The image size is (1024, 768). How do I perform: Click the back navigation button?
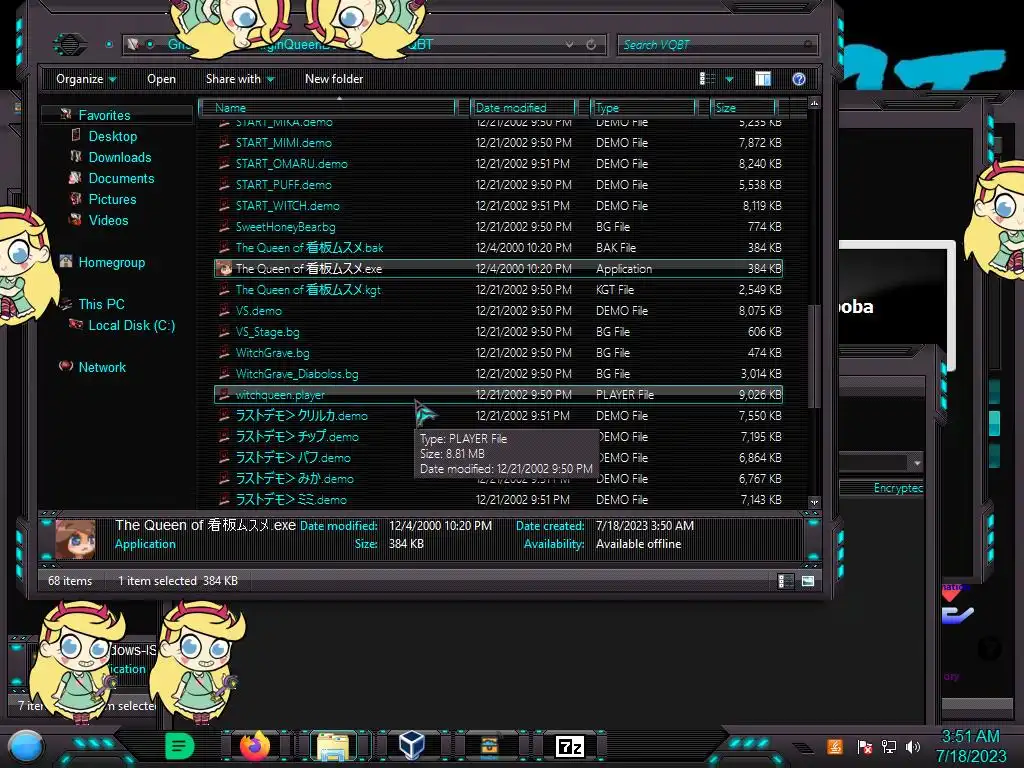[69, 44]
